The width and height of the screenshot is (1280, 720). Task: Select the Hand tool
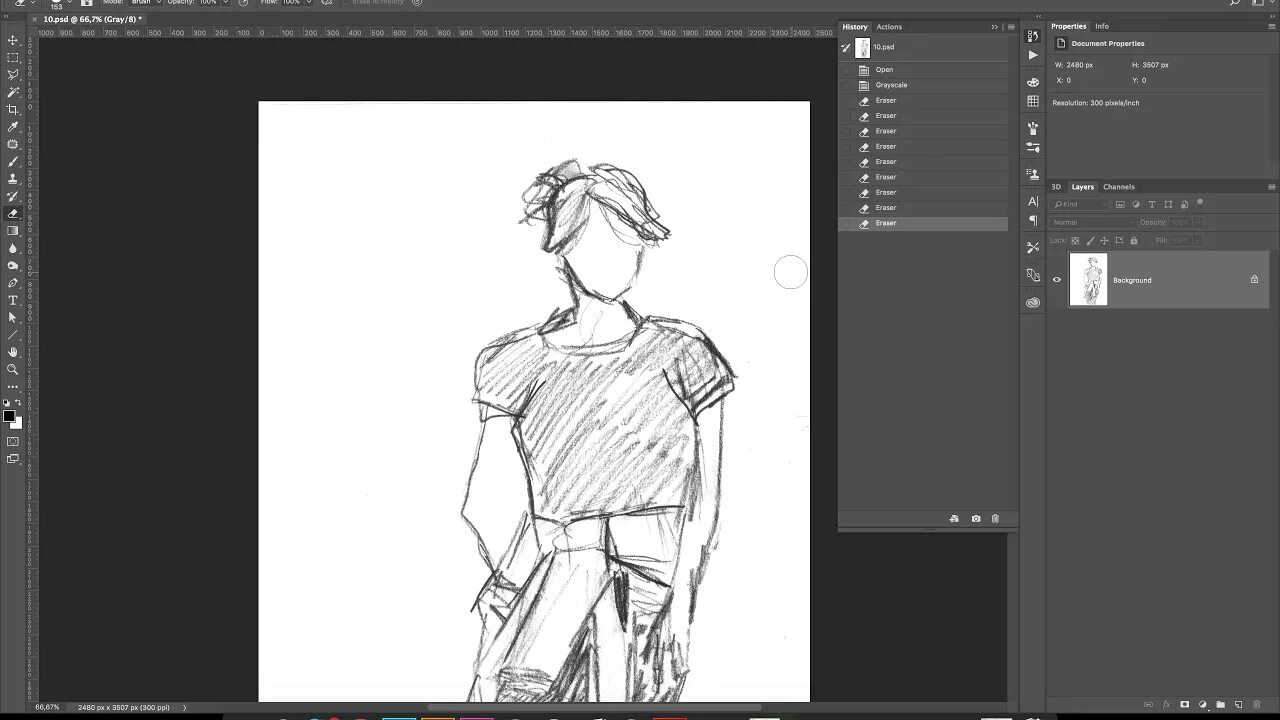[x=13, y=352]
